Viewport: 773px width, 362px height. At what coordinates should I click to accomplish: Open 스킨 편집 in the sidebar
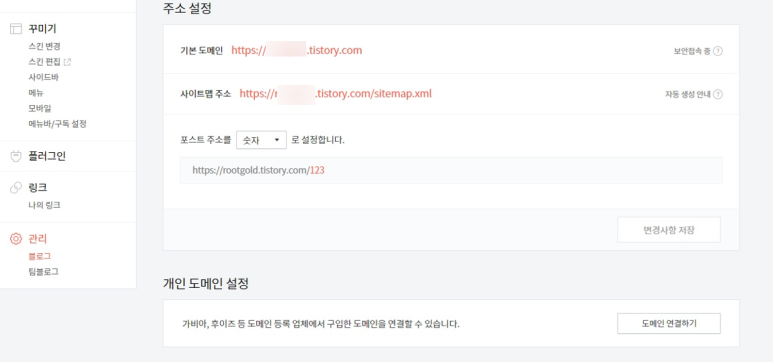[44, 62]
